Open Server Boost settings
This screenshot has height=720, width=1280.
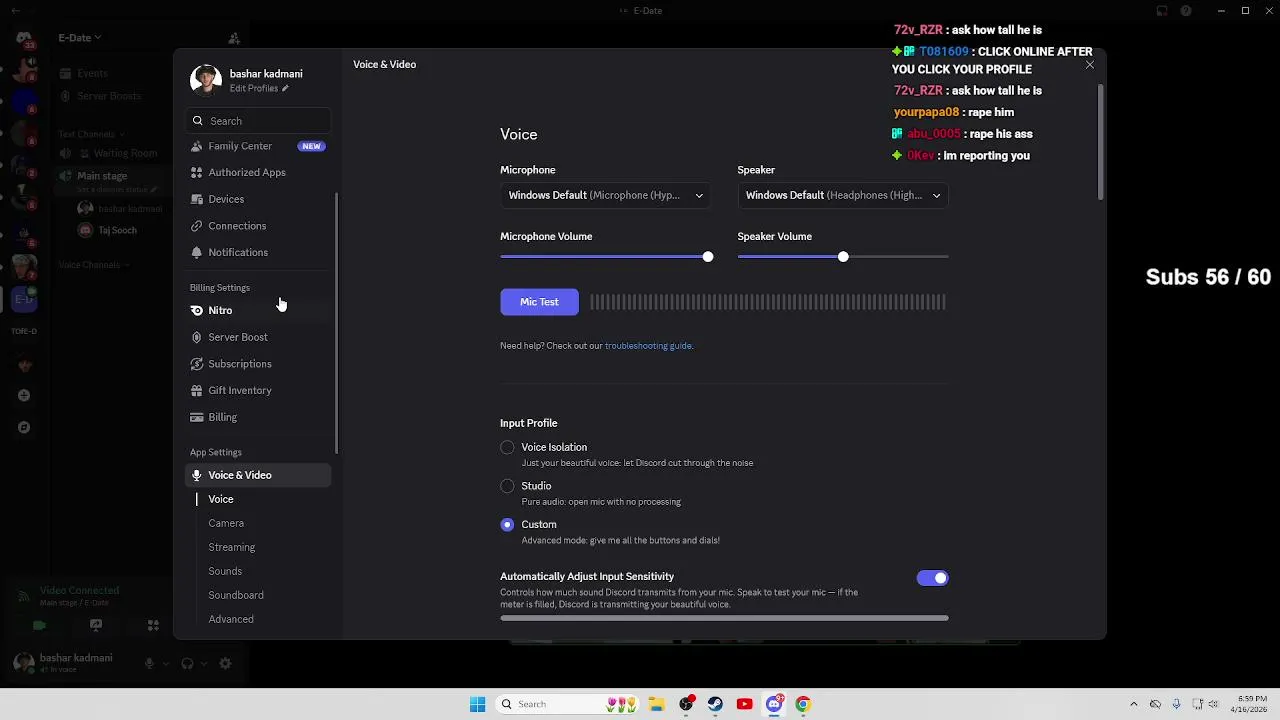(x=258, y=337)
